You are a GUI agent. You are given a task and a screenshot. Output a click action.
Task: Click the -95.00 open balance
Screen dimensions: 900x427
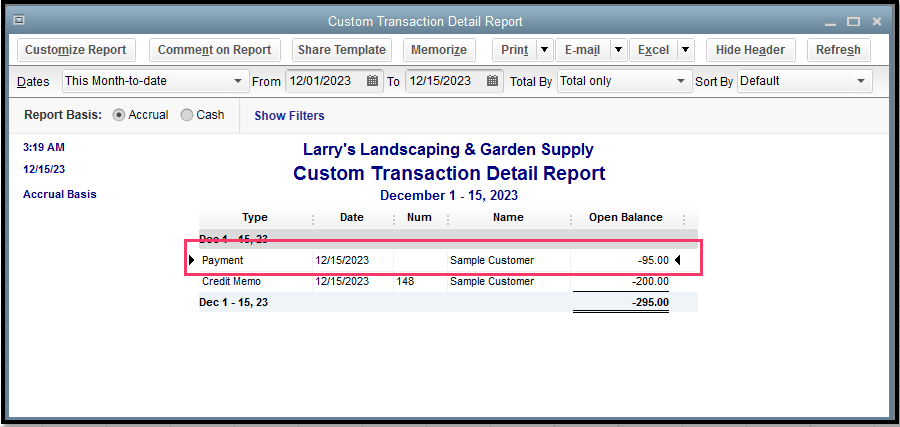tap(653, 261)
